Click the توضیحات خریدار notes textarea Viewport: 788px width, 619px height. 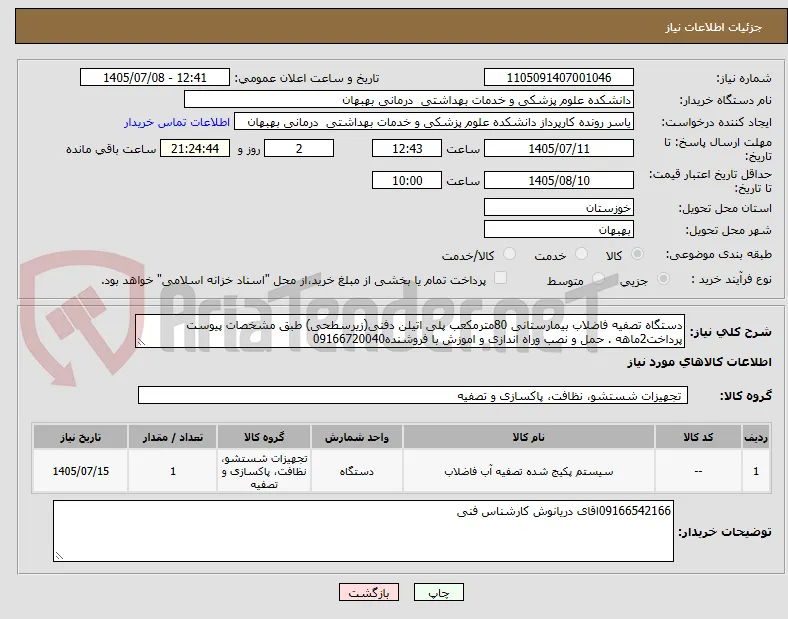click(x=363, y=531)
